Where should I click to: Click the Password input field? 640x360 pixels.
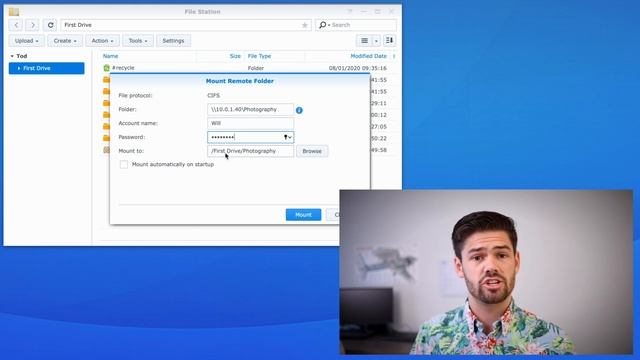(250, 137)
